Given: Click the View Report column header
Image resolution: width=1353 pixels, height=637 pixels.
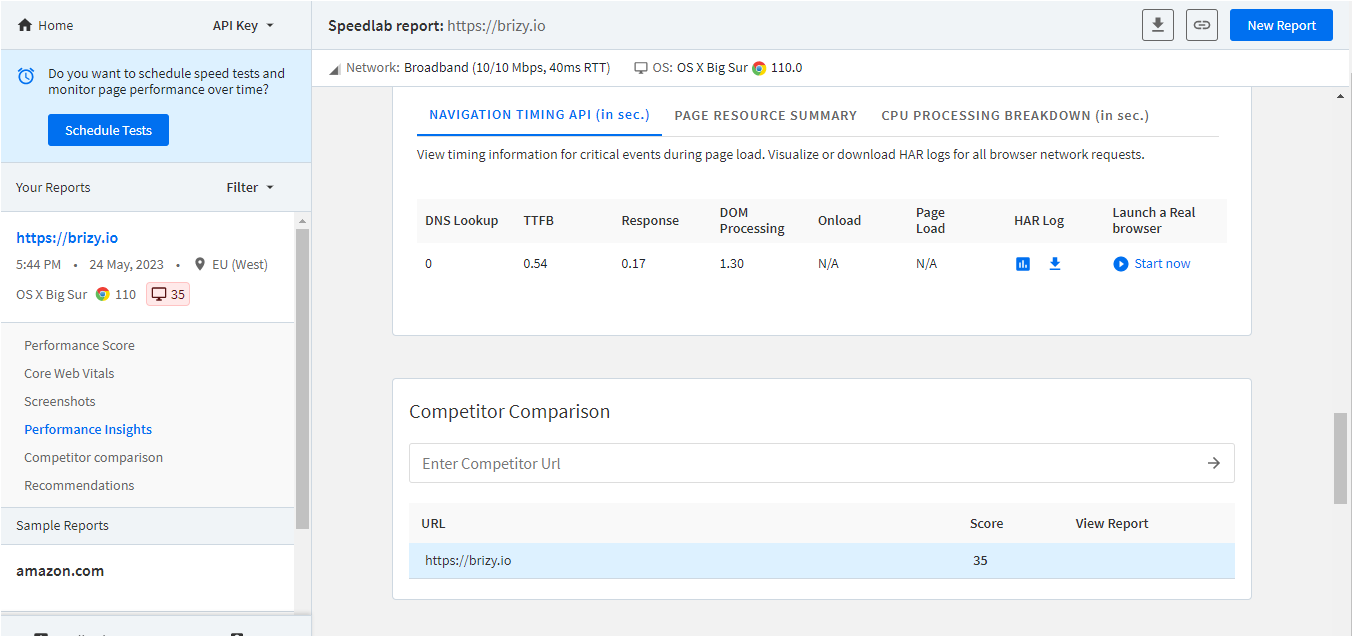Looking at the screenshot, I should [1112, 523].
